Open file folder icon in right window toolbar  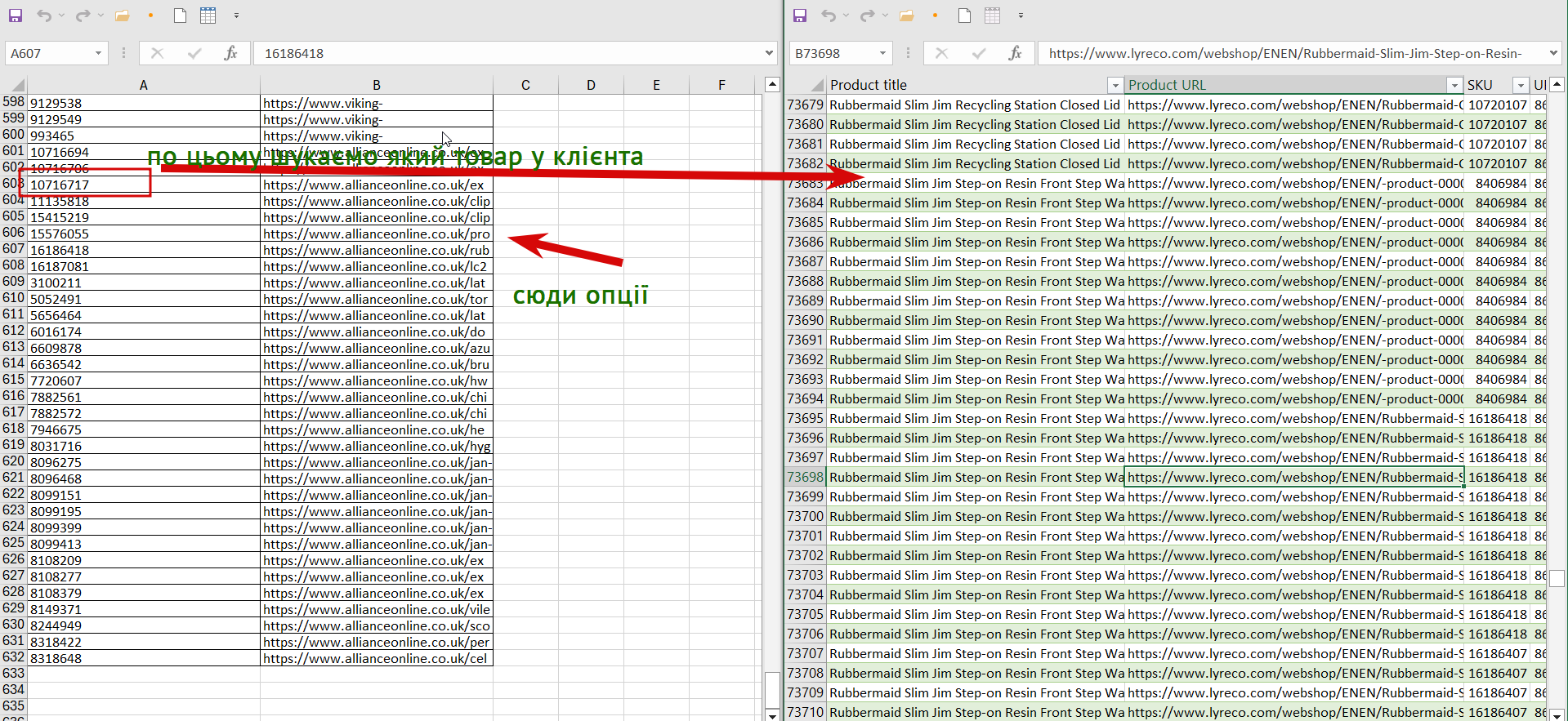(907, 16)
